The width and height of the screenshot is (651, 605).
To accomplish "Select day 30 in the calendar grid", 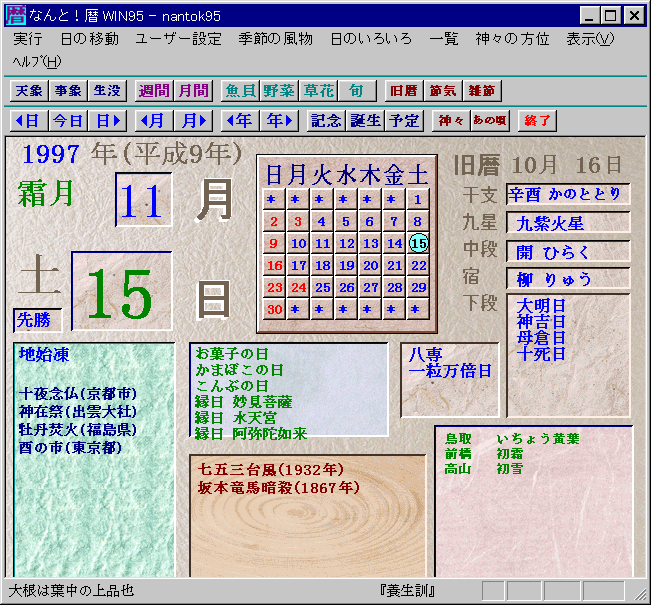I will [x=274, y=309].
